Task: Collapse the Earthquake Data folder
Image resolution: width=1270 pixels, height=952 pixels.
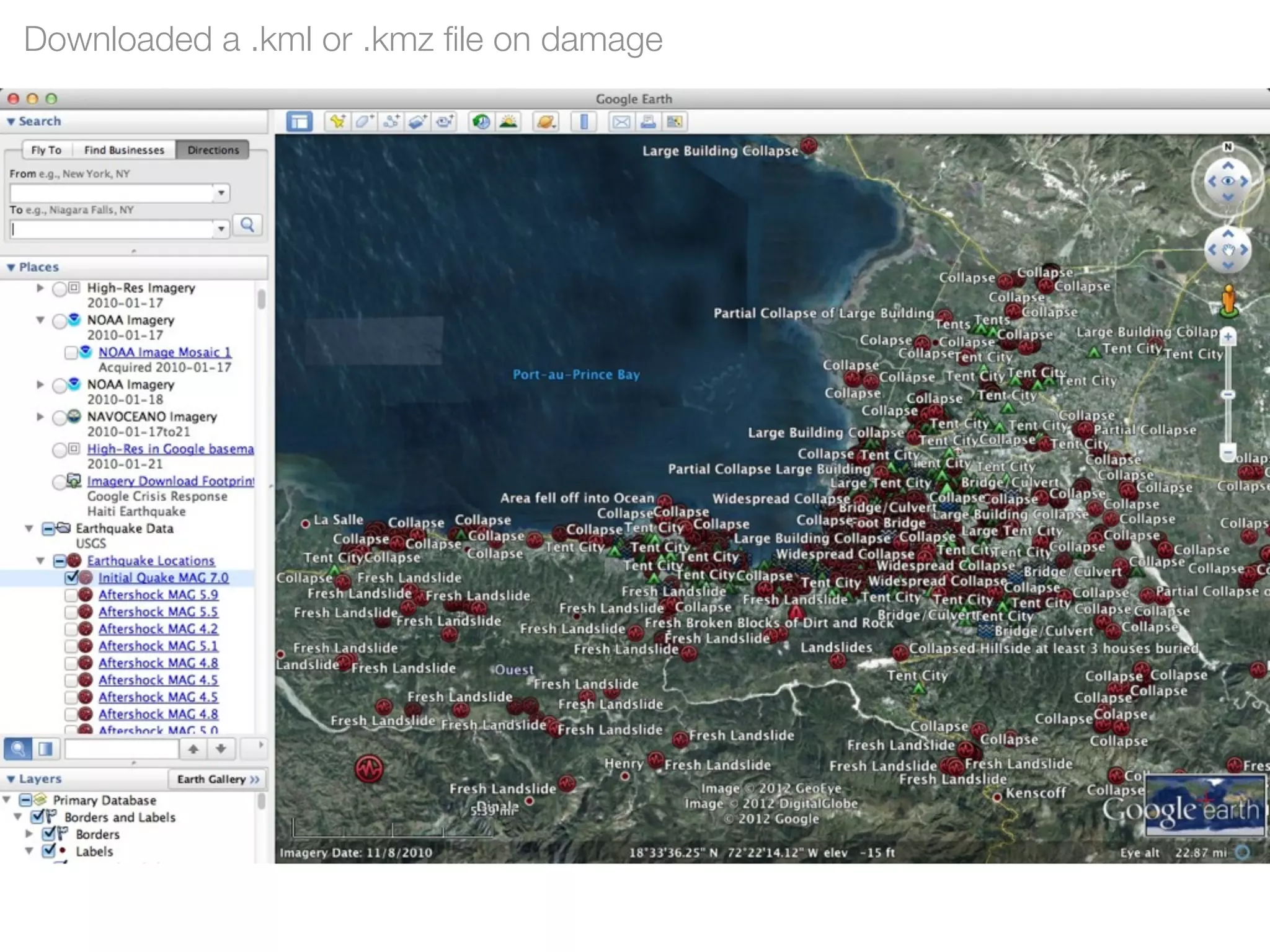Action: (29, 529)
